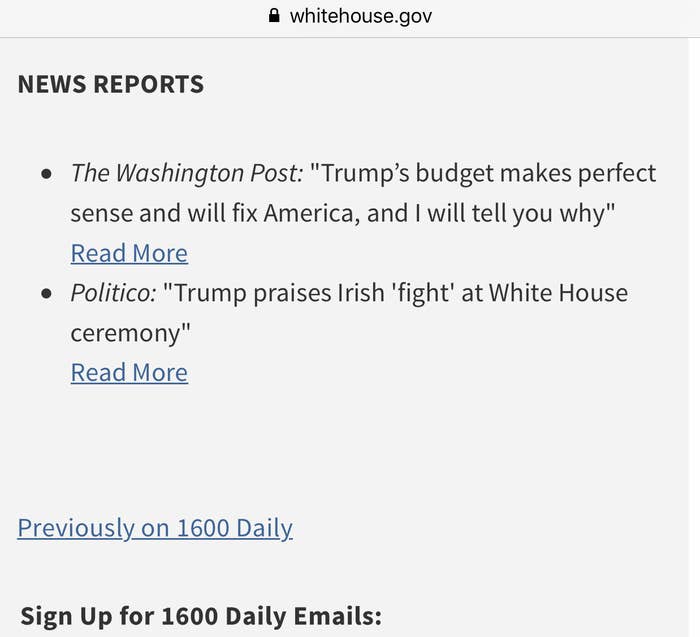This screenshot has width=700, height=637.
Task: Click the NEWS REPORTS heading
Action: point(111,84)
